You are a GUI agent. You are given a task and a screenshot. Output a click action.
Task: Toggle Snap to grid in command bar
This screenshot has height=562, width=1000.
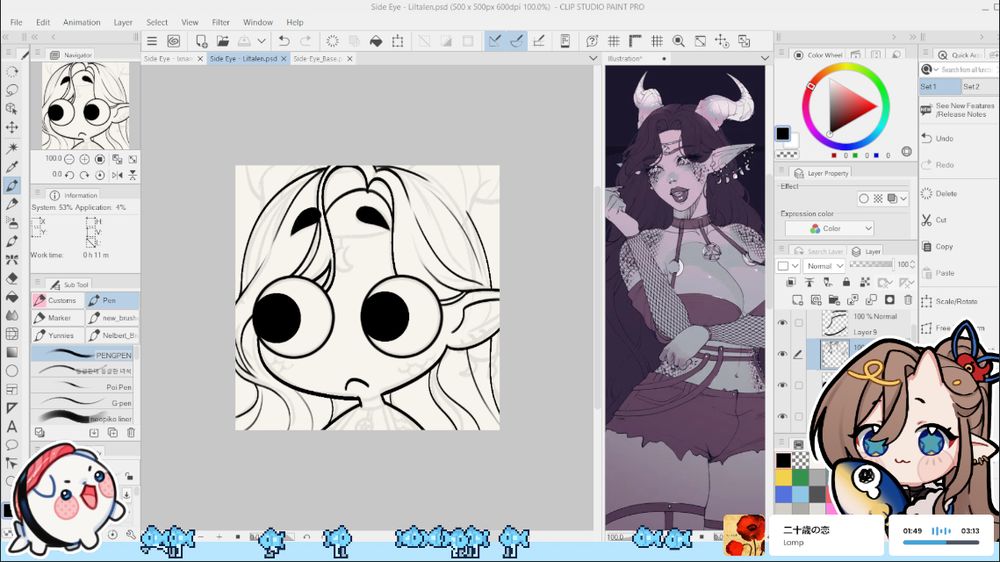539,41
